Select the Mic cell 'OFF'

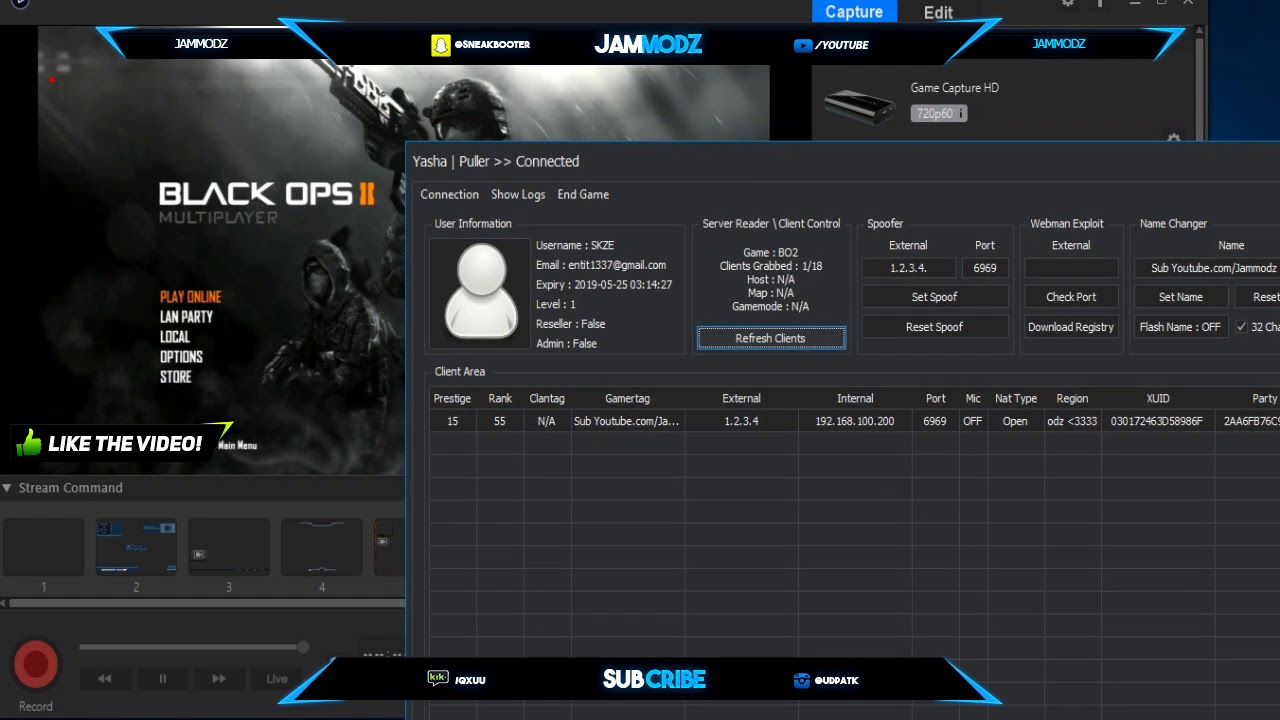[972, 421]
